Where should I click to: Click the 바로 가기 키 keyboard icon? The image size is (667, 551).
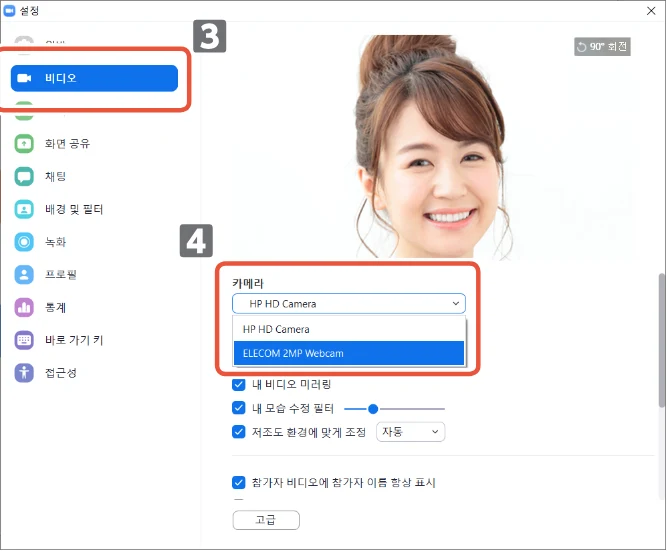[24, 340]
